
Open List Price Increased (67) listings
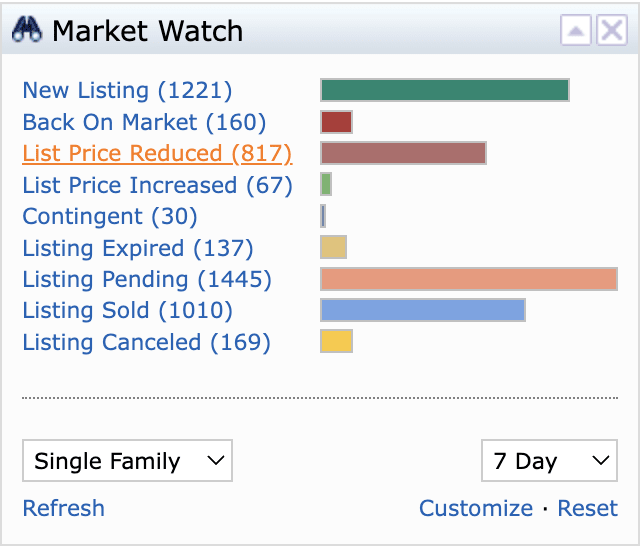(157, 185)
